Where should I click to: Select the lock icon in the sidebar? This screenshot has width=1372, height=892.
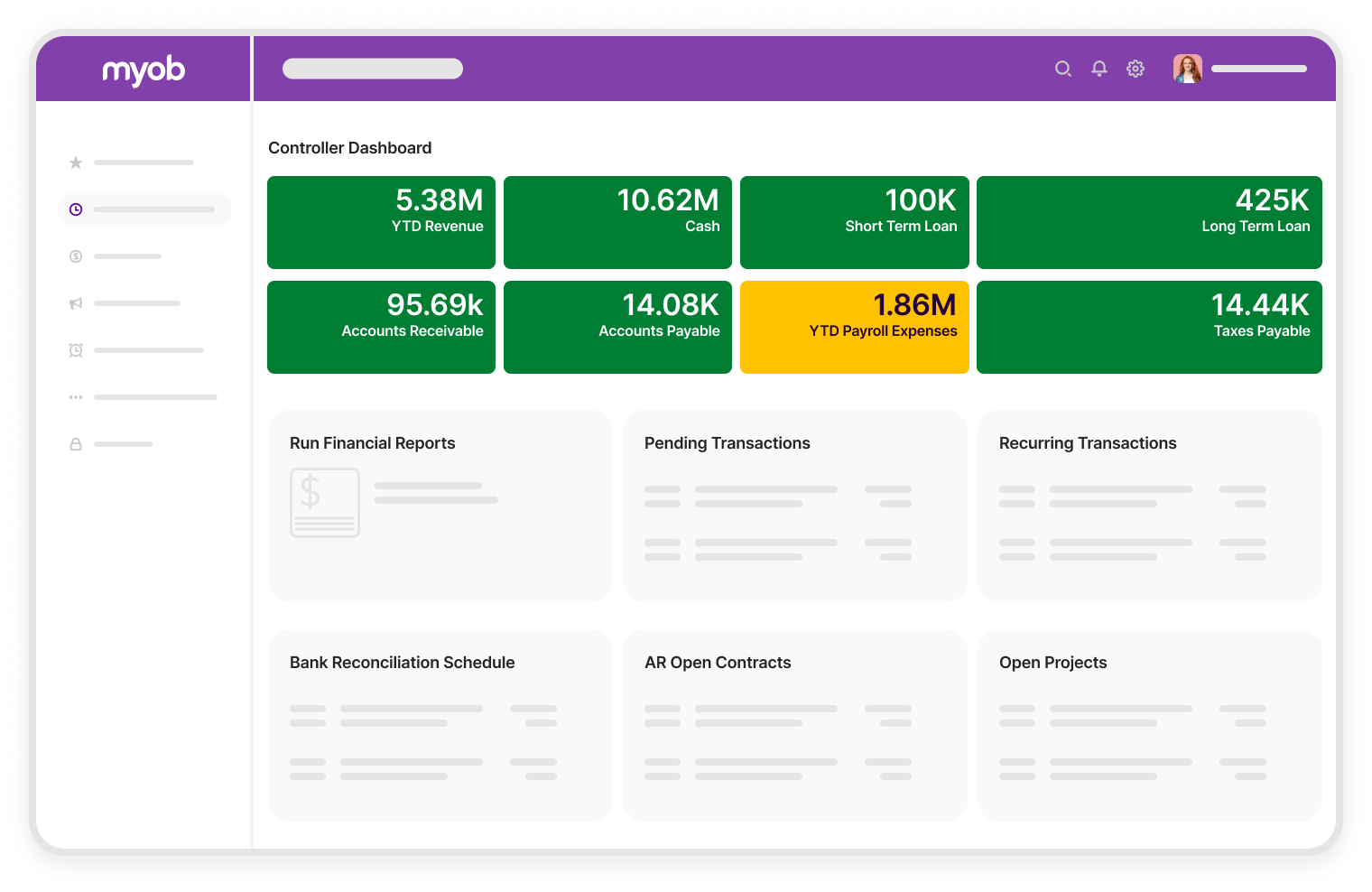coord(76,443)
